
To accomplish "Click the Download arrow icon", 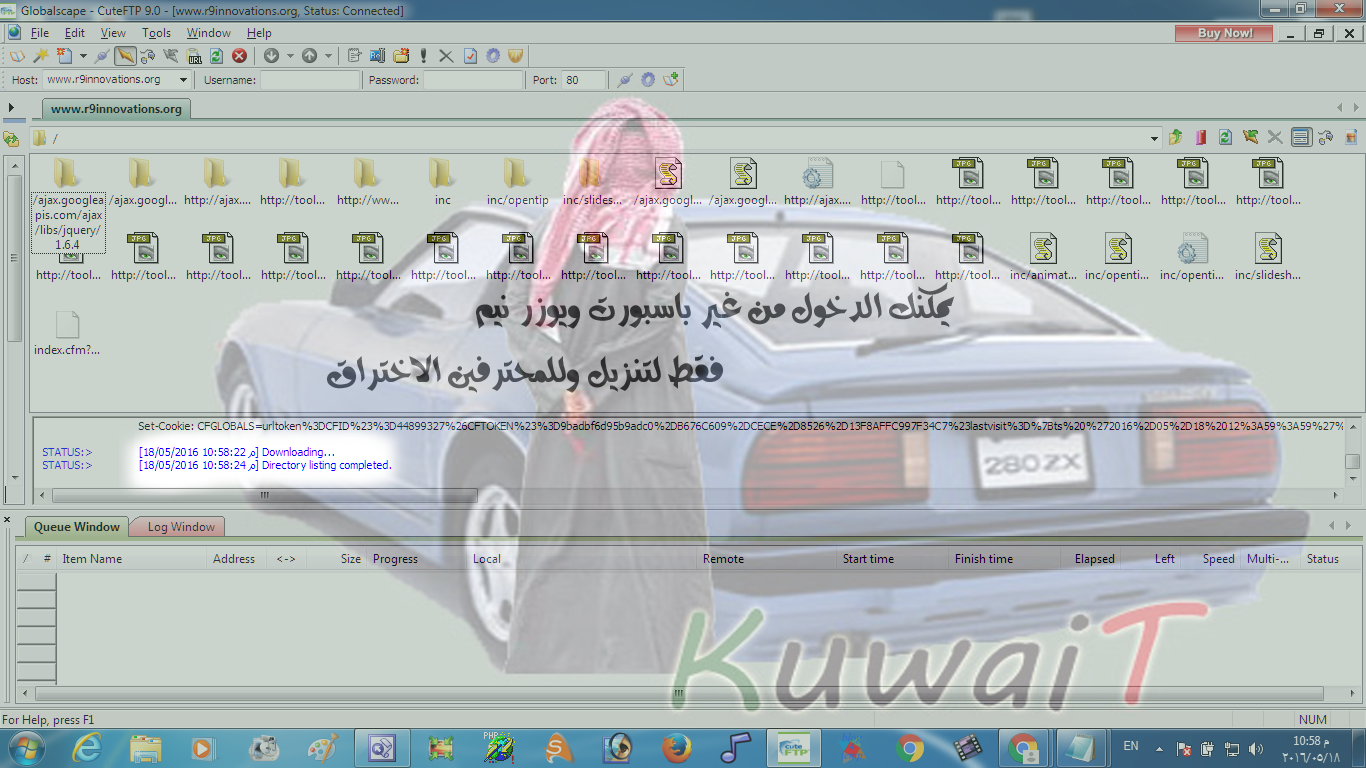I will pyautogui.click(x=271, y=56).
